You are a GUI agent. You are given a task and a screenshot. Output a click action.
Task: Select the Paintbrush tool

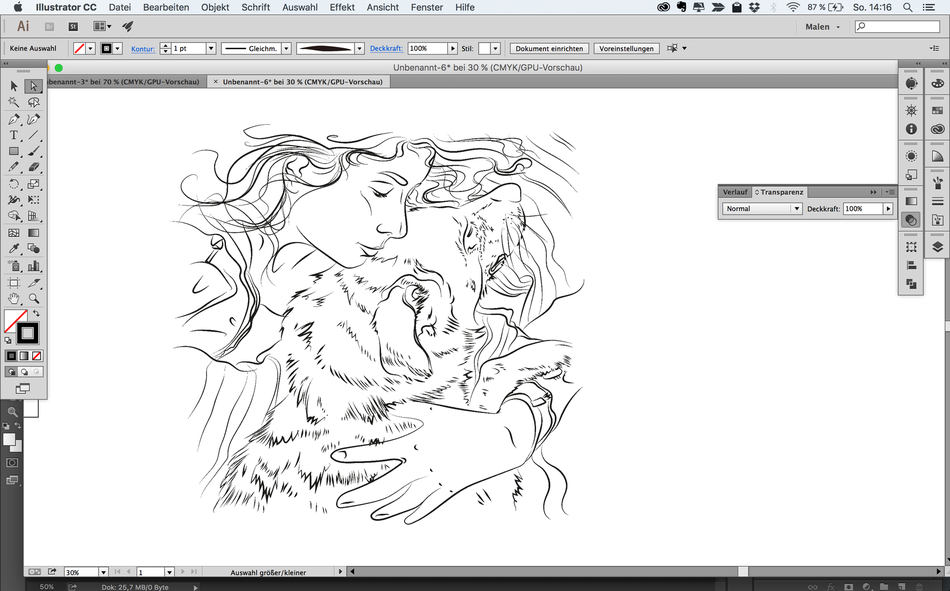[33, 152]
